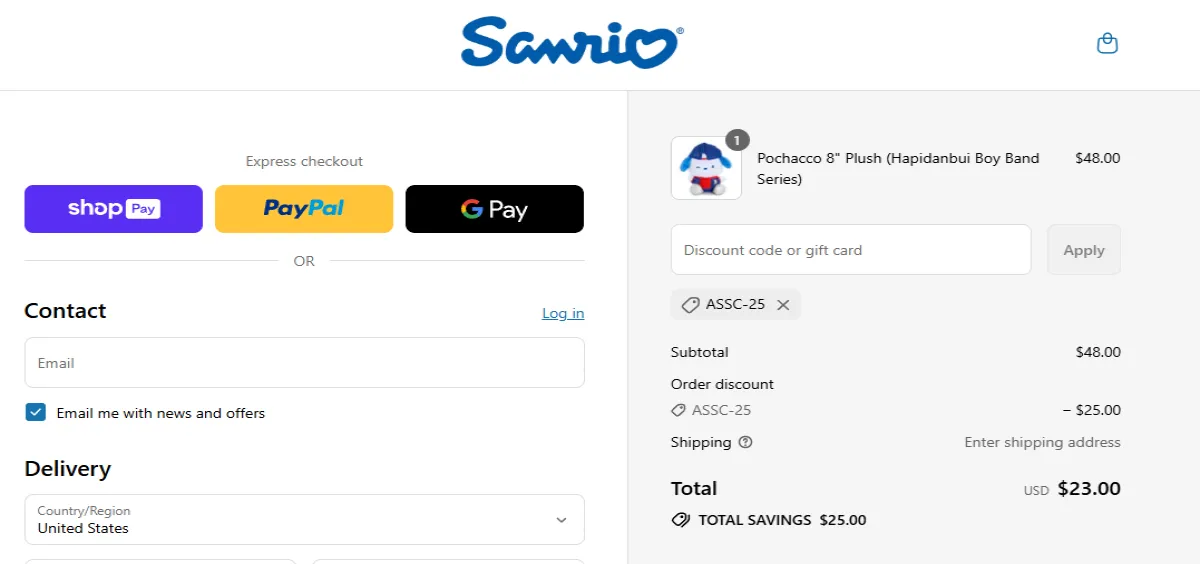Click the chevron arrow in Country/Region selector
The image size is (1200, 564).
561,520
